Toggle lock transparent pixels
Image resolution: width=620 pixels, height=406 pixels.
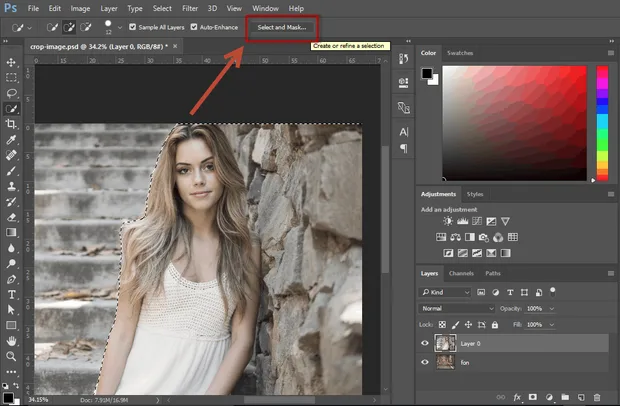(442, 325)
